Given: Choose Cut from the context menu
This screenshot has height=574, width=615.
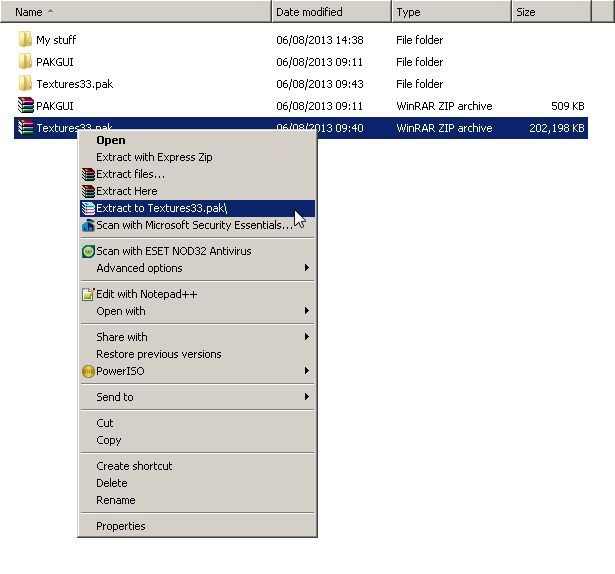Looking at the screenshot, I should 197,423.
